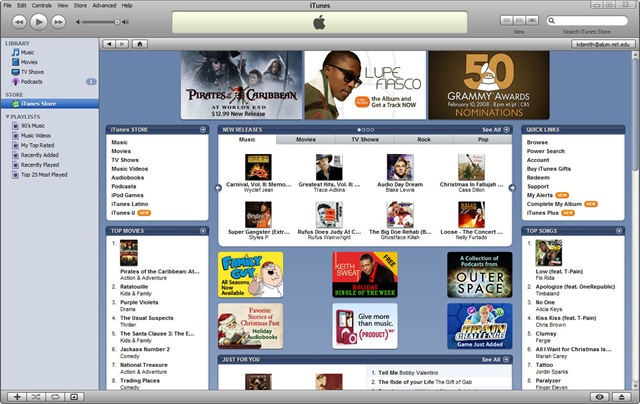Expand the Top Movies panel arrow
Screen dimensions: 640x404
[x=203, y=231]
